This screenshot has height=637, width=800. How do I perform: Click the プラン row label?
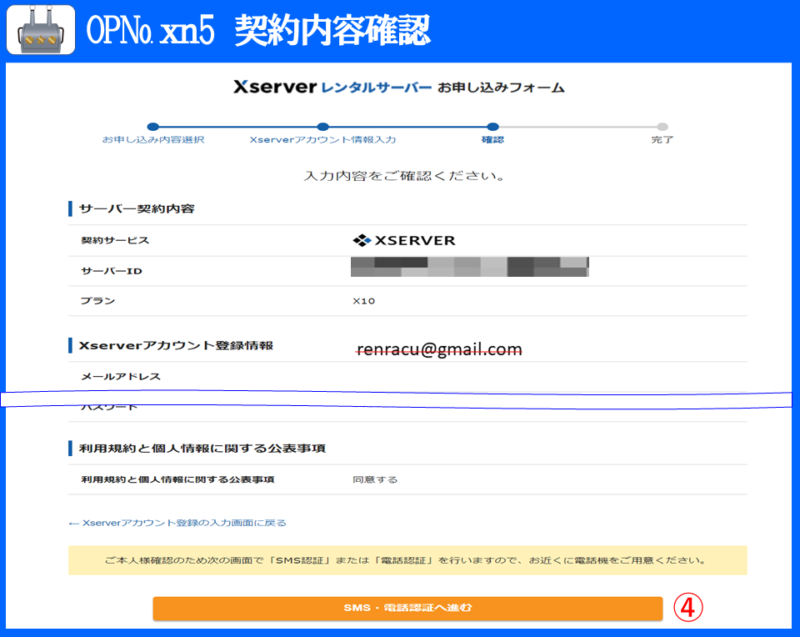pyautogui.click(x=97, y=301)
